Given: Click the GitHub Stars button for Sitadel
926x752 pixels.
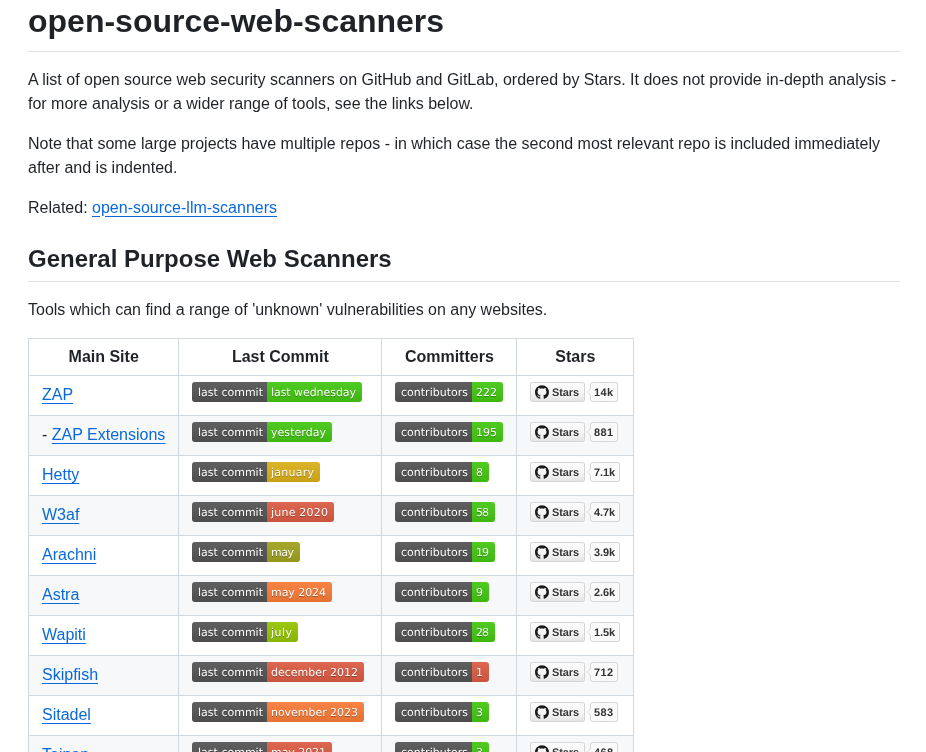Looking at the screenshot, I should pyautogui.click(x=557, y=712).
